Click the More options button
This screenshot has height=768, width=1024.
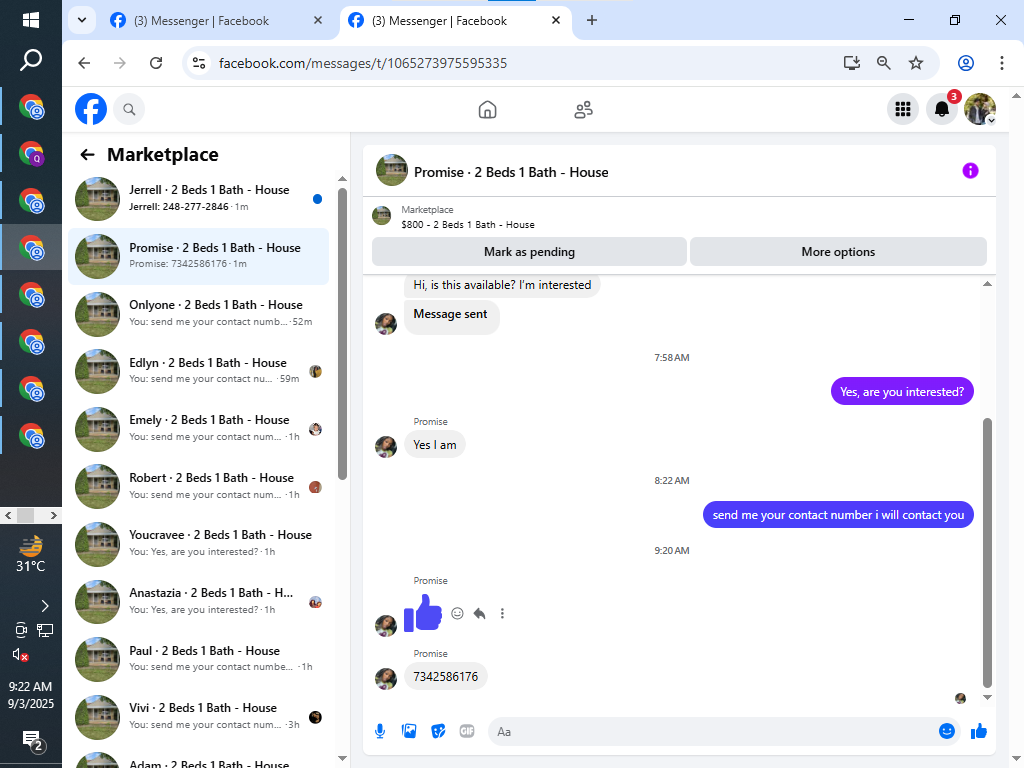click(838, 251)
